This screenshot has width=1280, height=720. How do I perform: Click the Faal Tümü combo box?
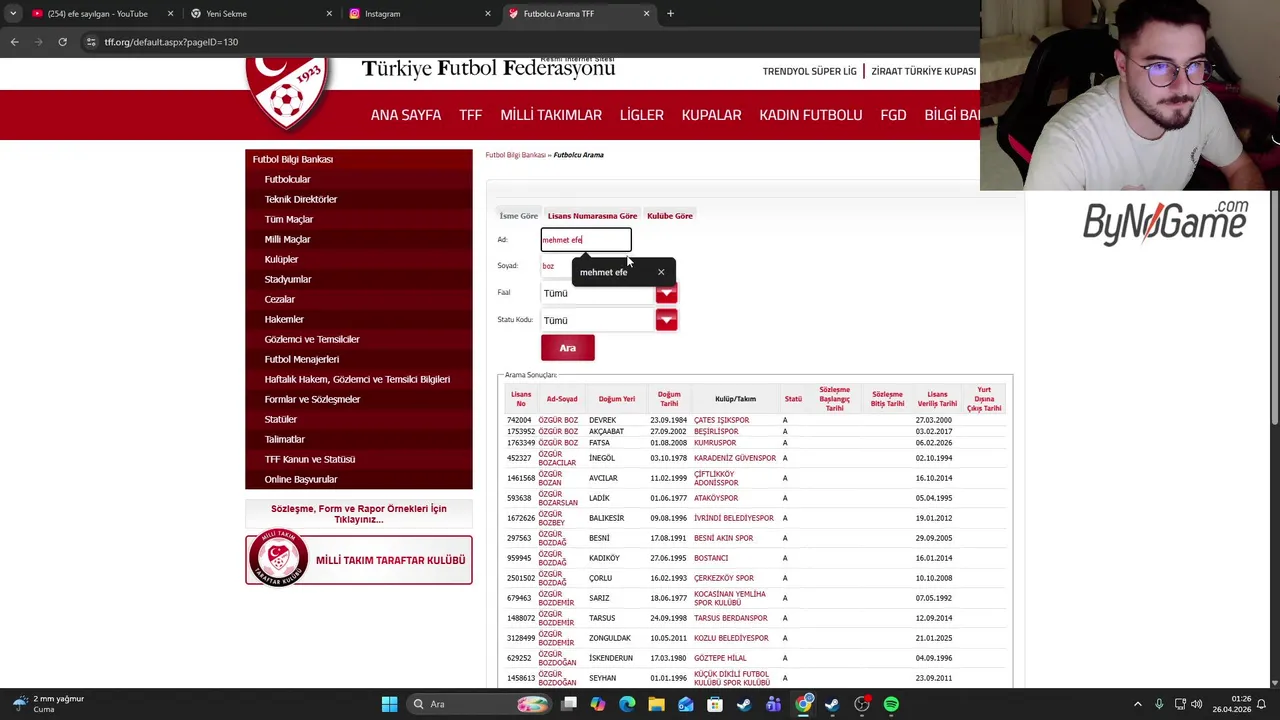(x=597, y=293)
